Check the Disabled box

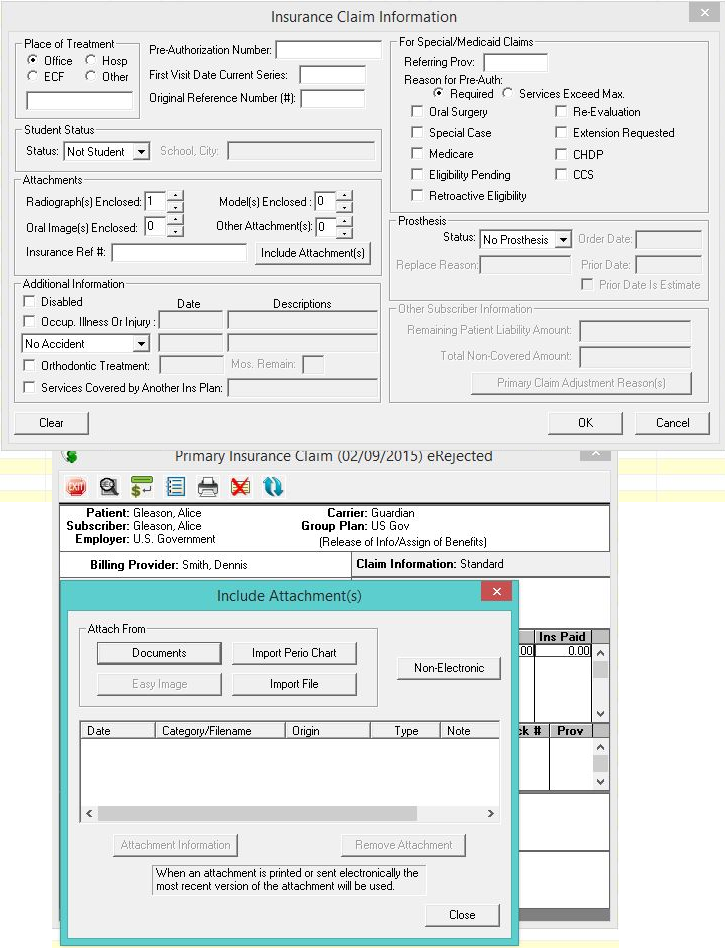[28, 301]
